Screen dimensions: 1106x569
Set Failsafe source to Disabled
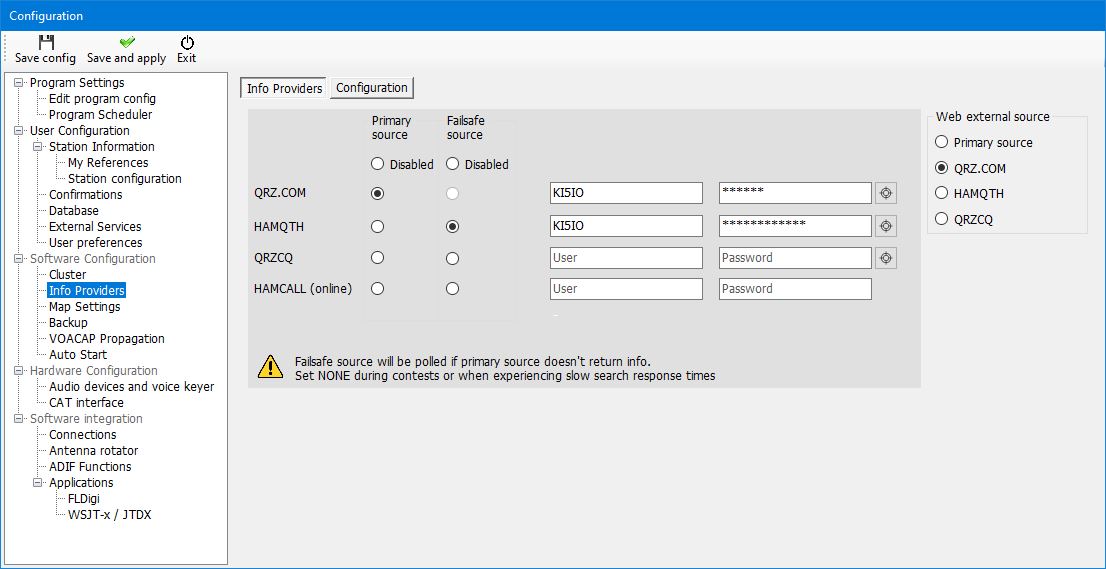pos(453,164)
